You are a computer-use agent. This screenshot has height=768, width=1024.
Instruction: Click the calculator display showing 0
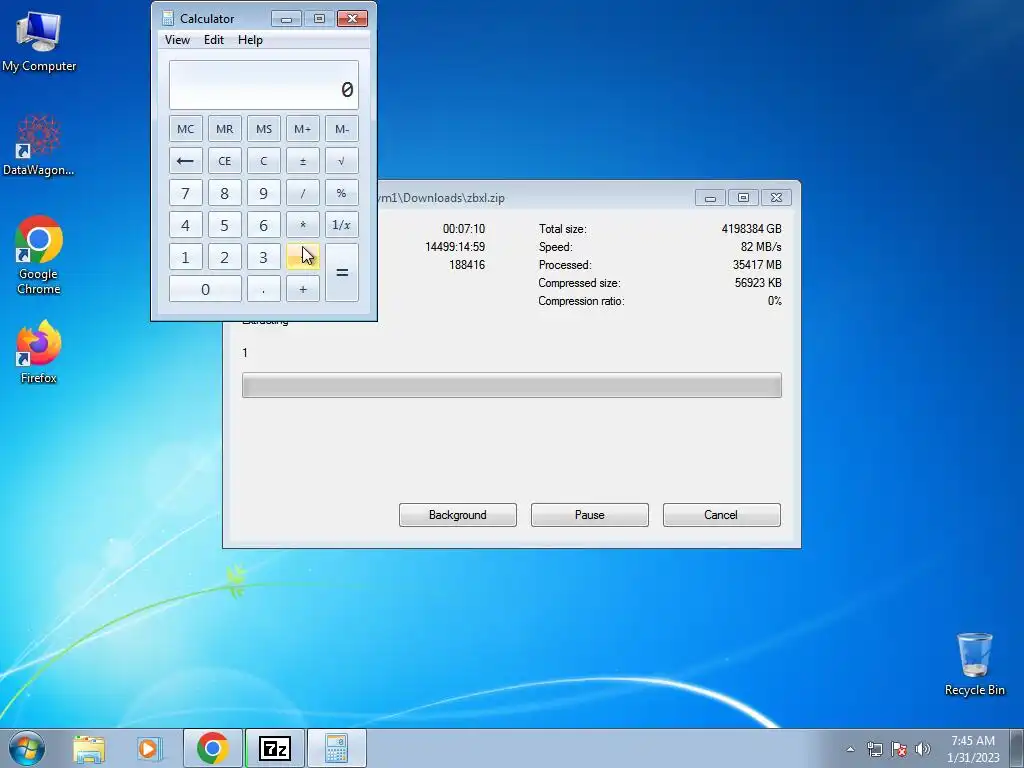pyautogui.click(x=264, y=85)
